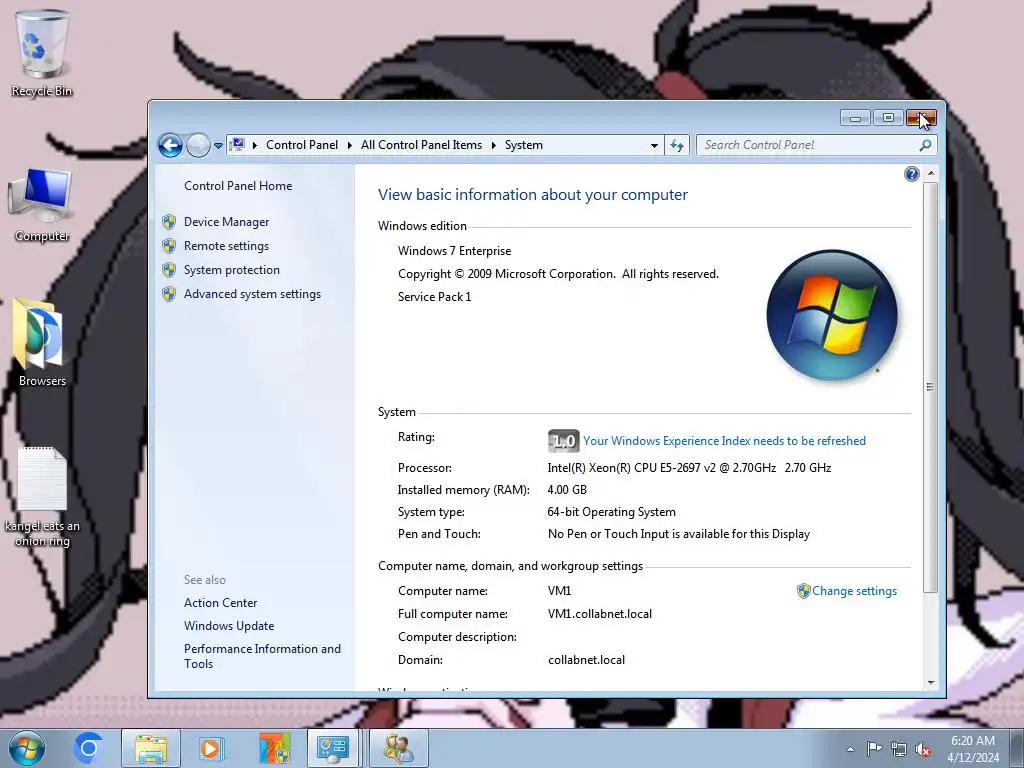Click shield icon beside Advanced system settings
Viewport: 1024px width, 768px height.
[169, 294]
